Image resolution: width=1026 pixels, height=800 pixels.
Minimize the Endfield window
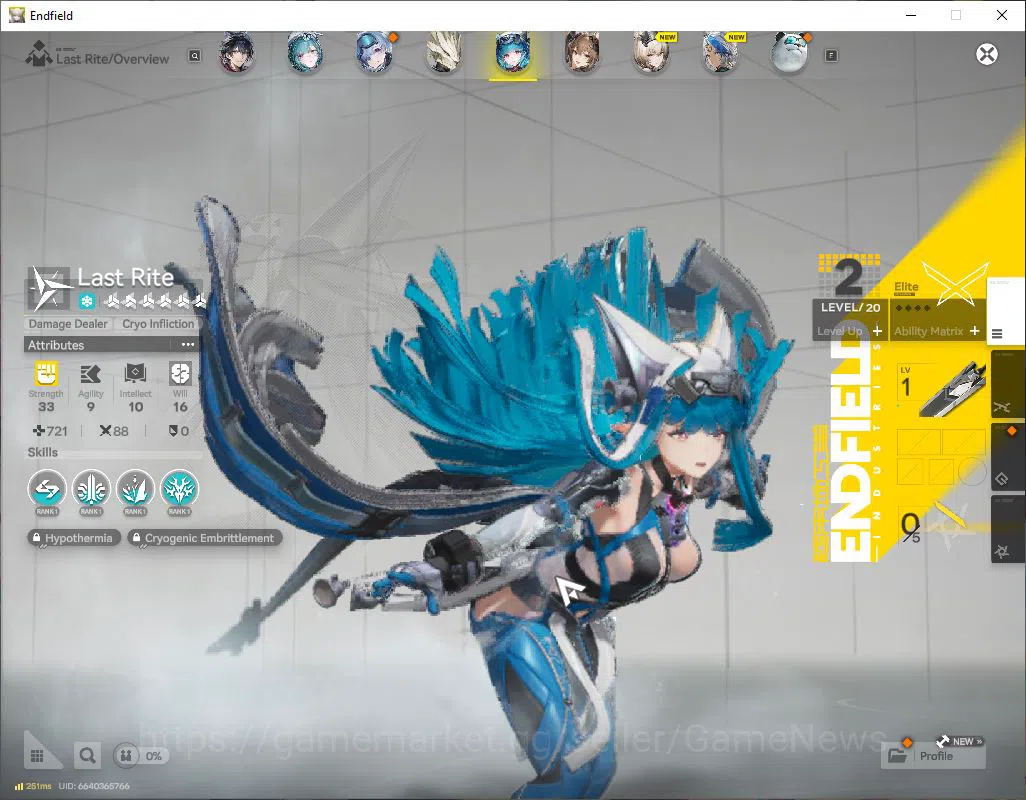coord(910,15)
